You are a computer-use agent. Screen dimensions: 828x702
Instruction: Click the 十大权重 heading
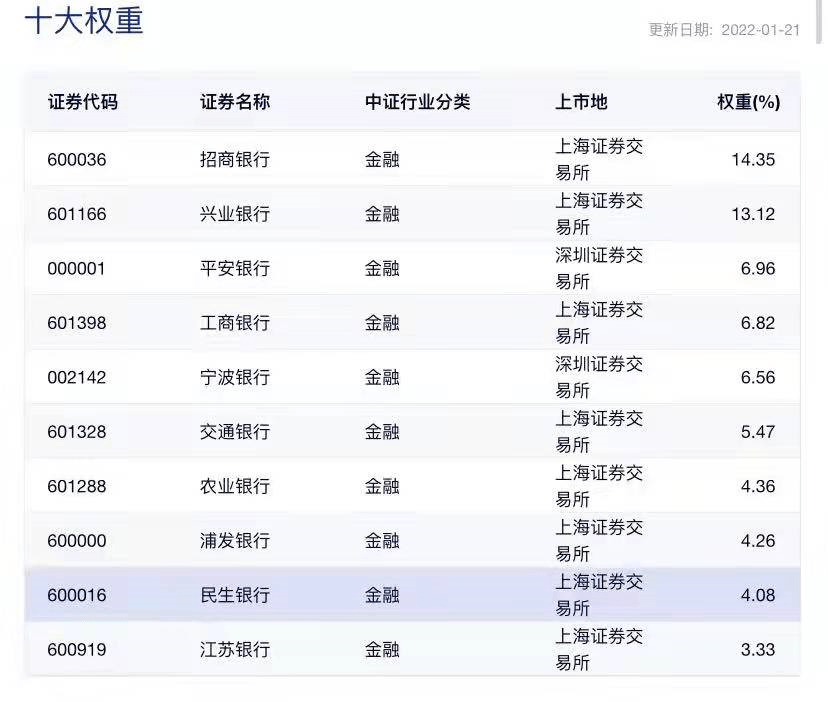coord(84,22)
